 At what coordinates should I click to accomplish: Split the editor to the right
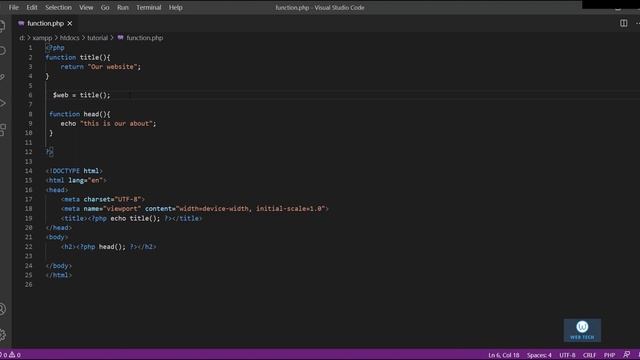coord(623,23)
